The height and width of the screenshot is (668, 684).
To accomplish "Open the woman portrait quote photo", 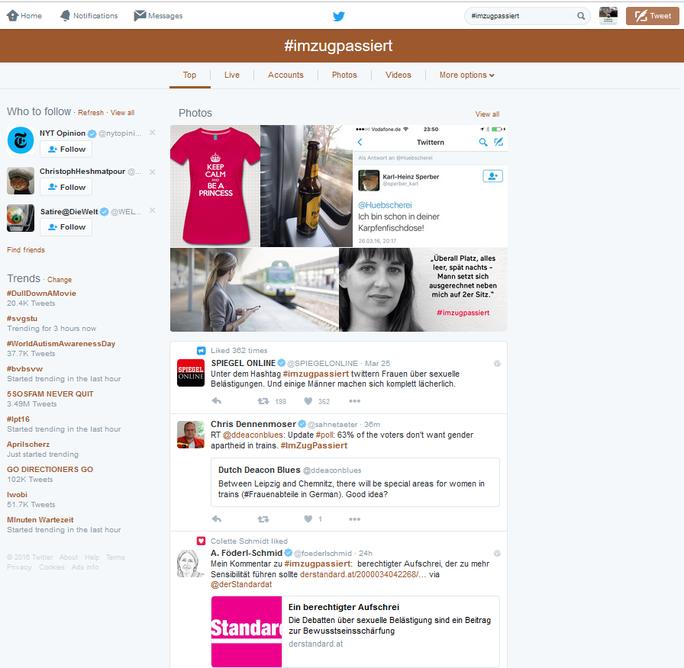I will (423, 290).
